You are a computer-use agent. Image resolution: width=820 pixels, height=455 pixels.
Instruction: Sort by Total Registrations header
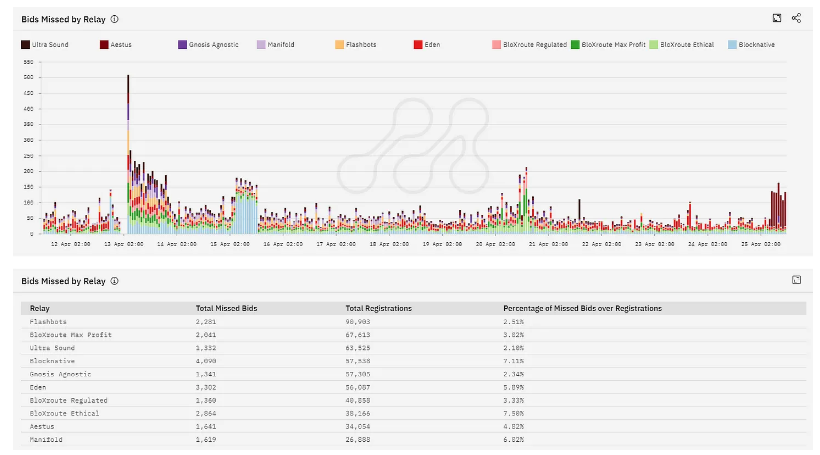(379, 309)
